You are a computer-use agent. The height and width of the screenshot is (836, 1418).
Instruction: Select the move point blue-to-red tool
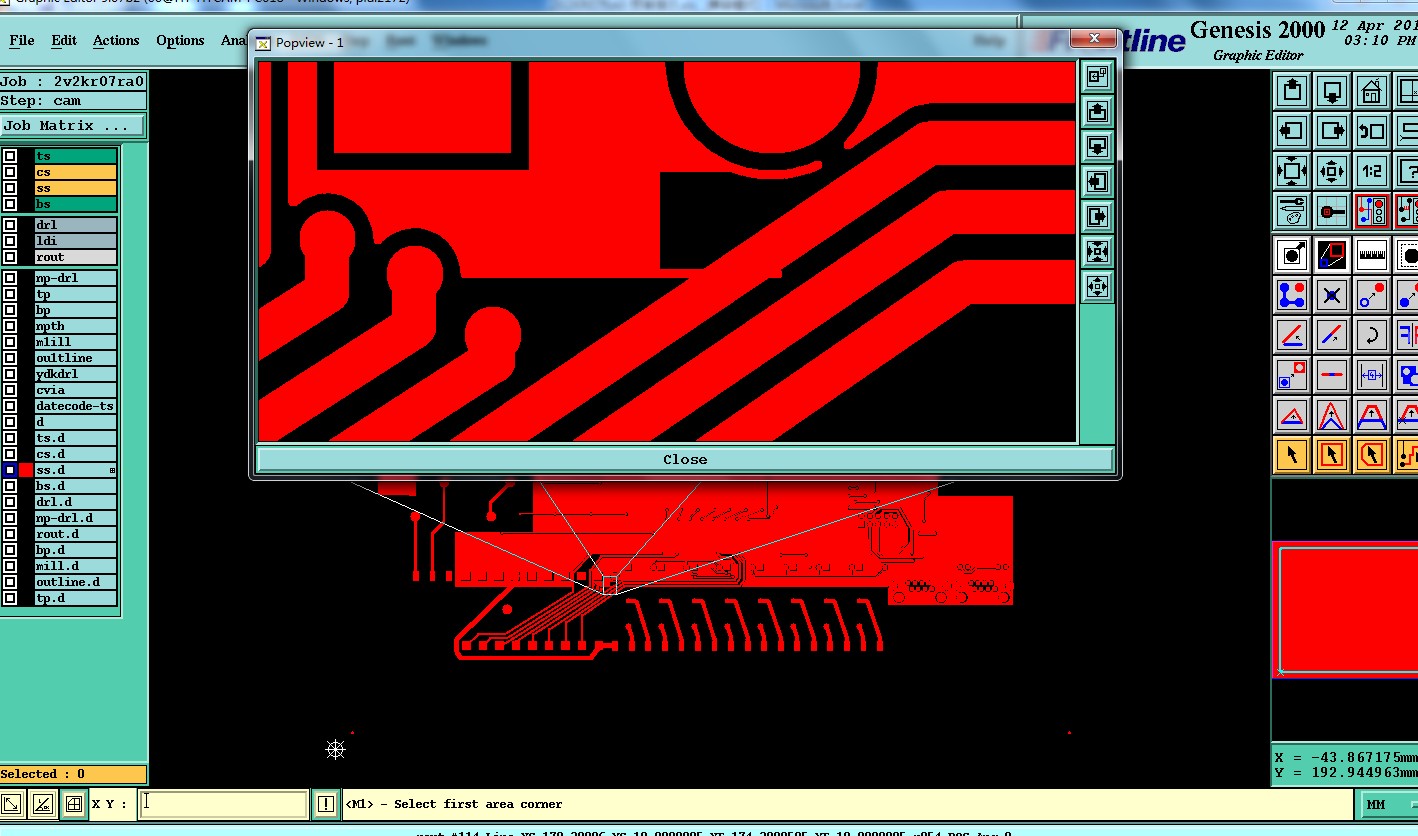click(x=1372, y=295)
